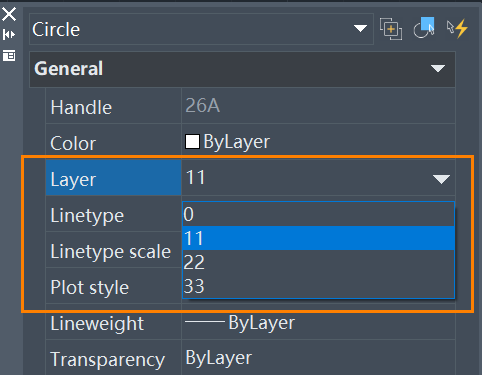This screenshot has height=375, width=482.
Task: Select layer 22 from the dropdown
Action: pyautogui.click(x=318, y=262)
